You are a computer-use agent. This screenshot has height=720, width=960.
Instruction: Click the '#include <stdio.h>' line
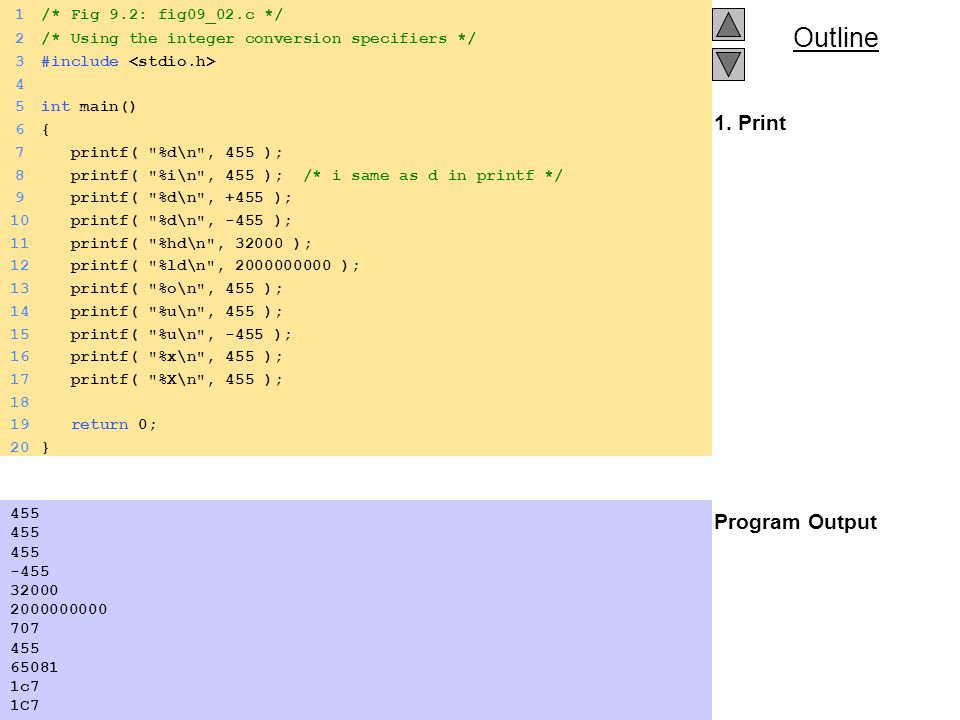pos(129,62)
